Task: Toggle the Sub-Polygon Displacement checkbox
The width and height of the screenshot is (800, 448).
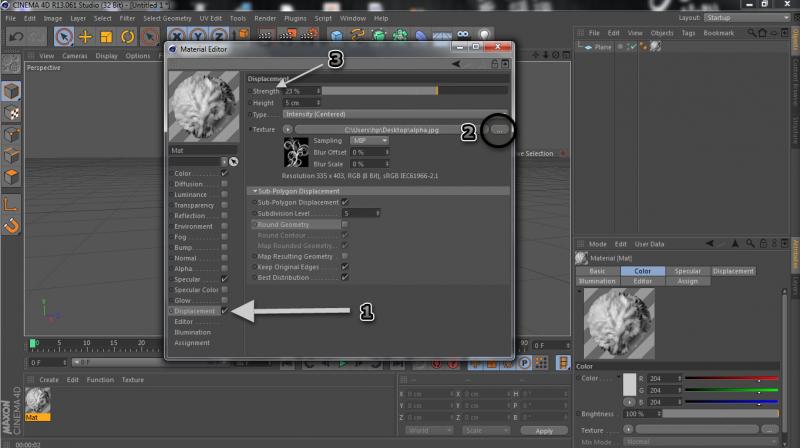Action: [345, 202]
